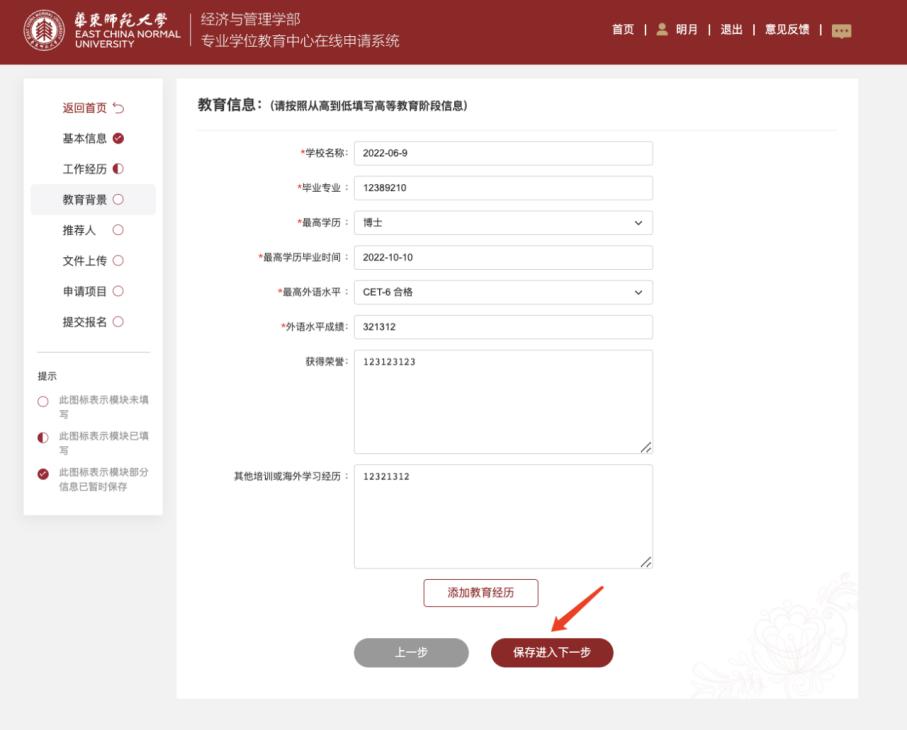Click the 提示 legend label

pyautogui.click(x=47, y=376)
